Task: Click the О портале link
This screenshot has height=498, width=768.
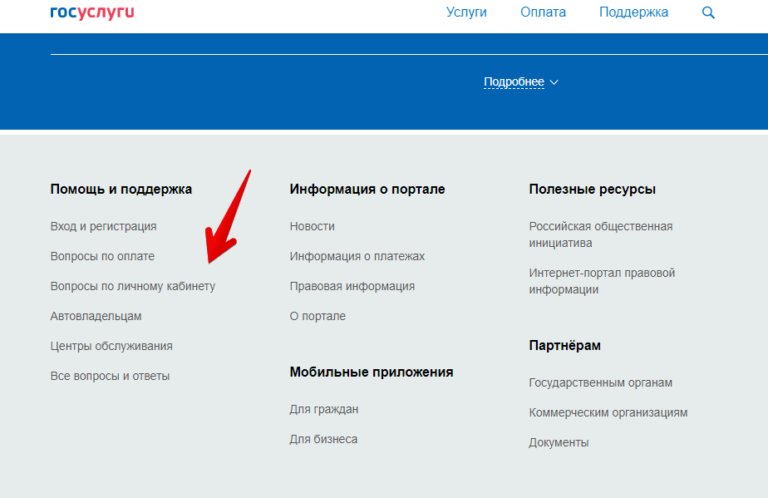Action: click(317, 317)
